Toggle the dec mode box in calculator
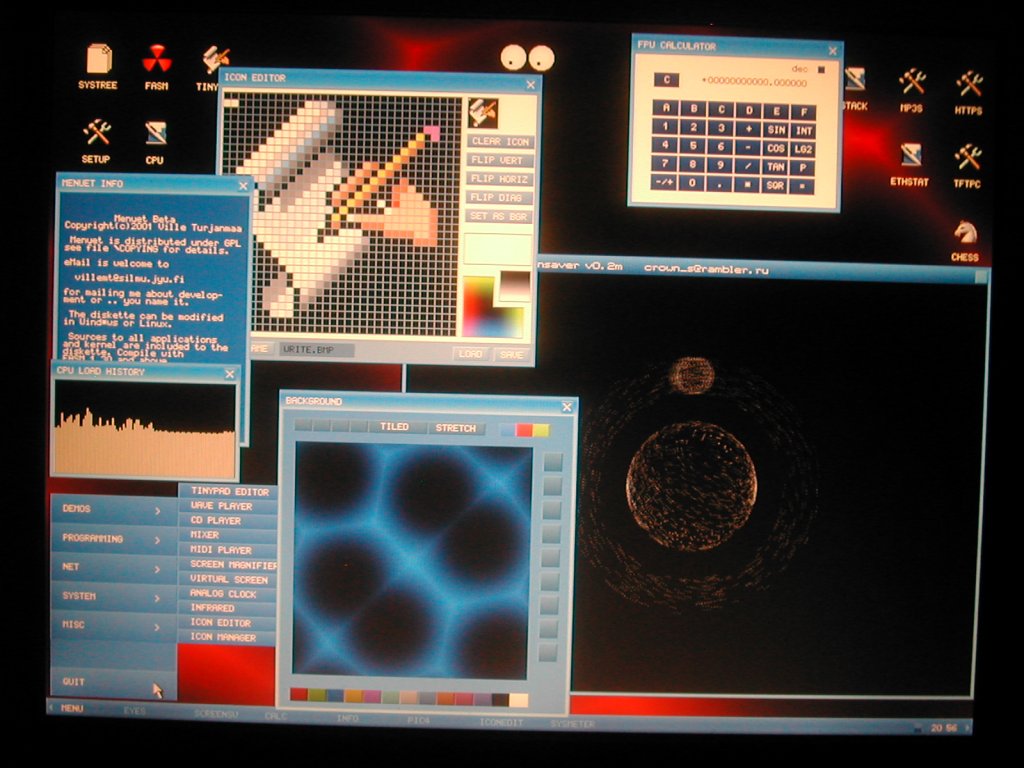1024x768 pixels. [x=821, y=69]
